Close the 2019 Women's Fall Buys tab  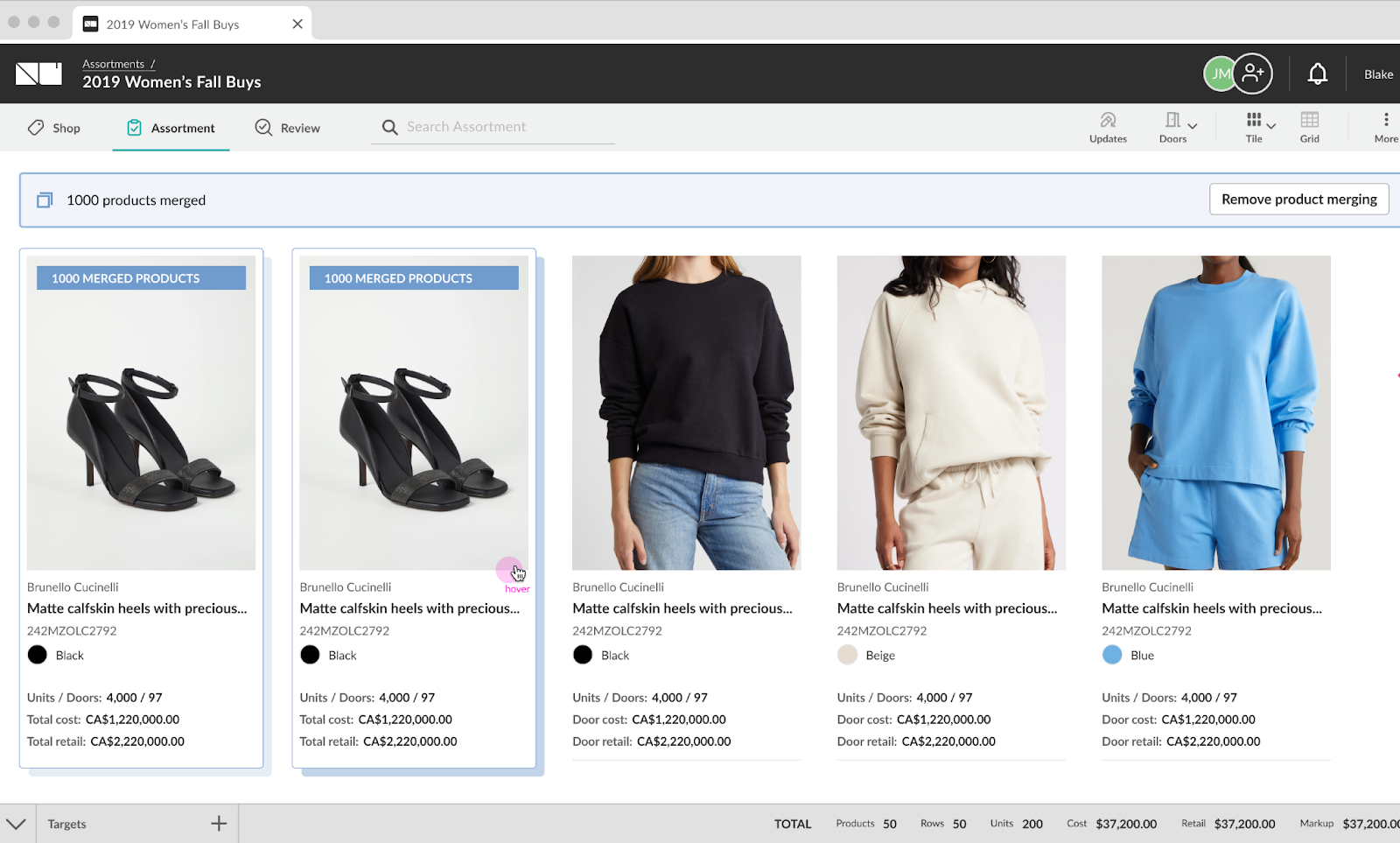[297, 24]
